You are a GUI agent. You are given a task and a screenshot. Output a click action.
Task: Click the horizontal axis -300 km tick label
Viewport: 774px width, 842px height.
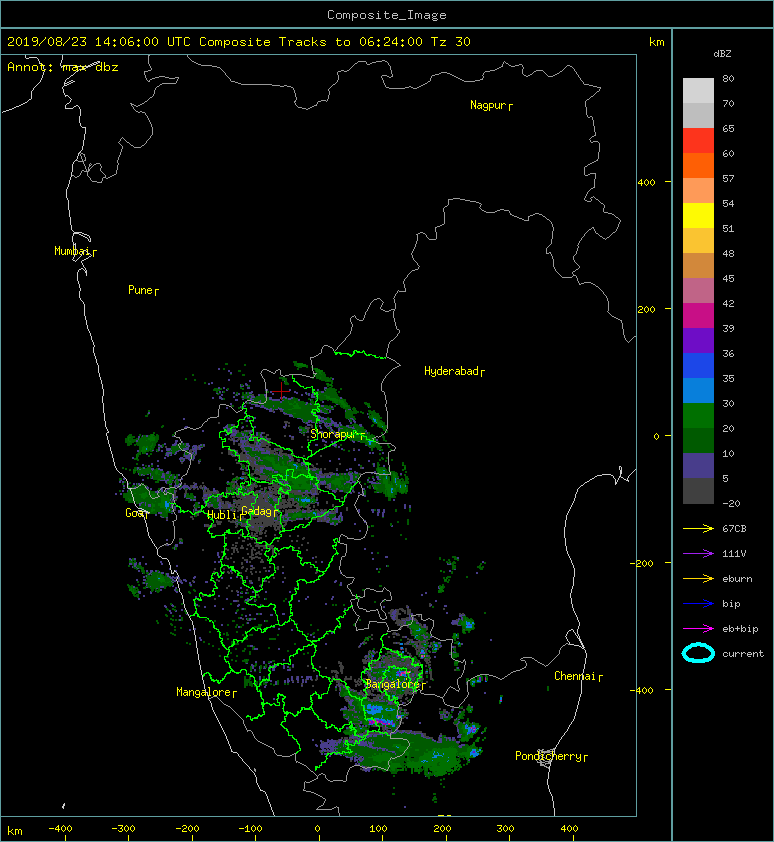[x=123, y=829]
